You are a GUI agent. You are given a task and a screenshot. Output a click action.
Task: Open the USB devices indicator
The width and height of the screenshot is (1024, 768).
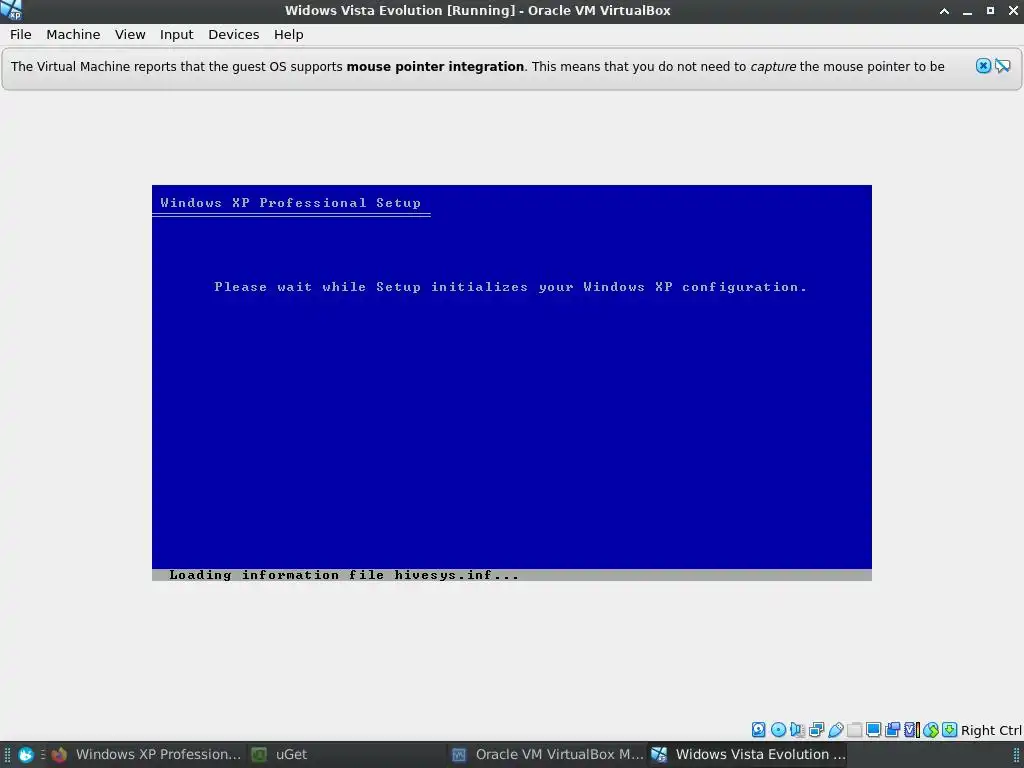pos(835,729)
